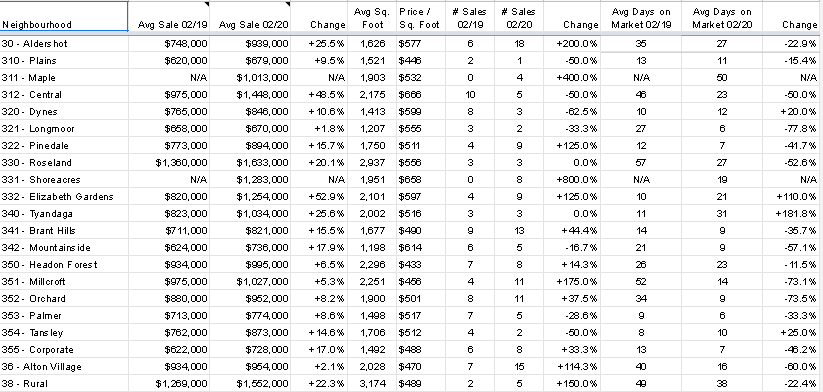Click the +800.0% sales change cell
The height and width of the screenshot is (392, 823).
572,179
